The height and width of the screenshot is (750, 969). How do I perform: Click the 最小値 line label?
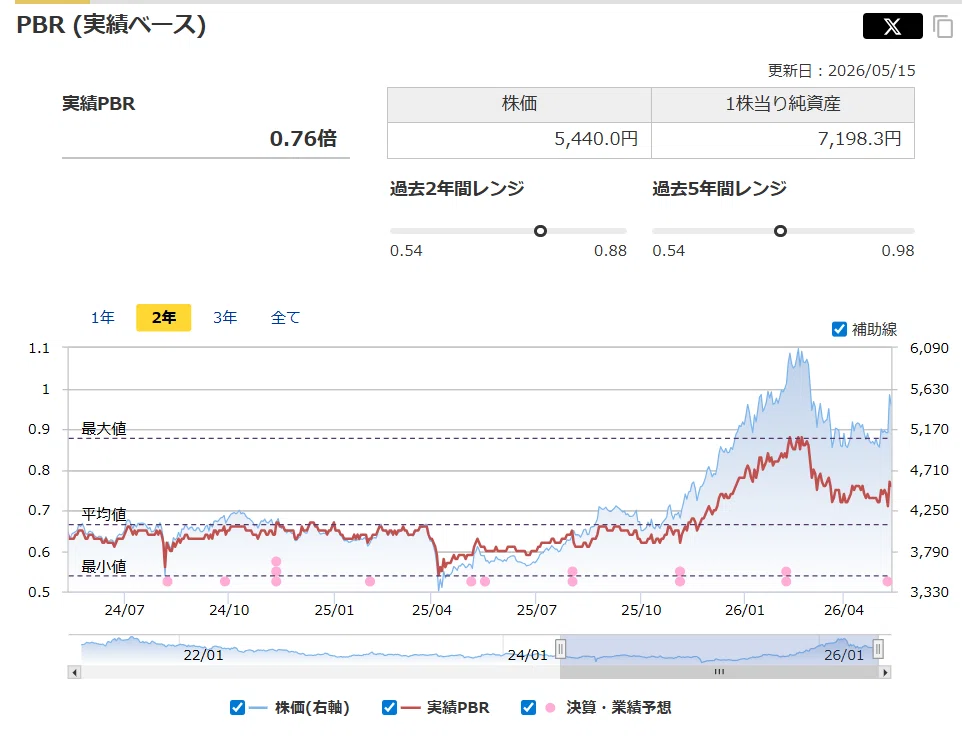104,567
